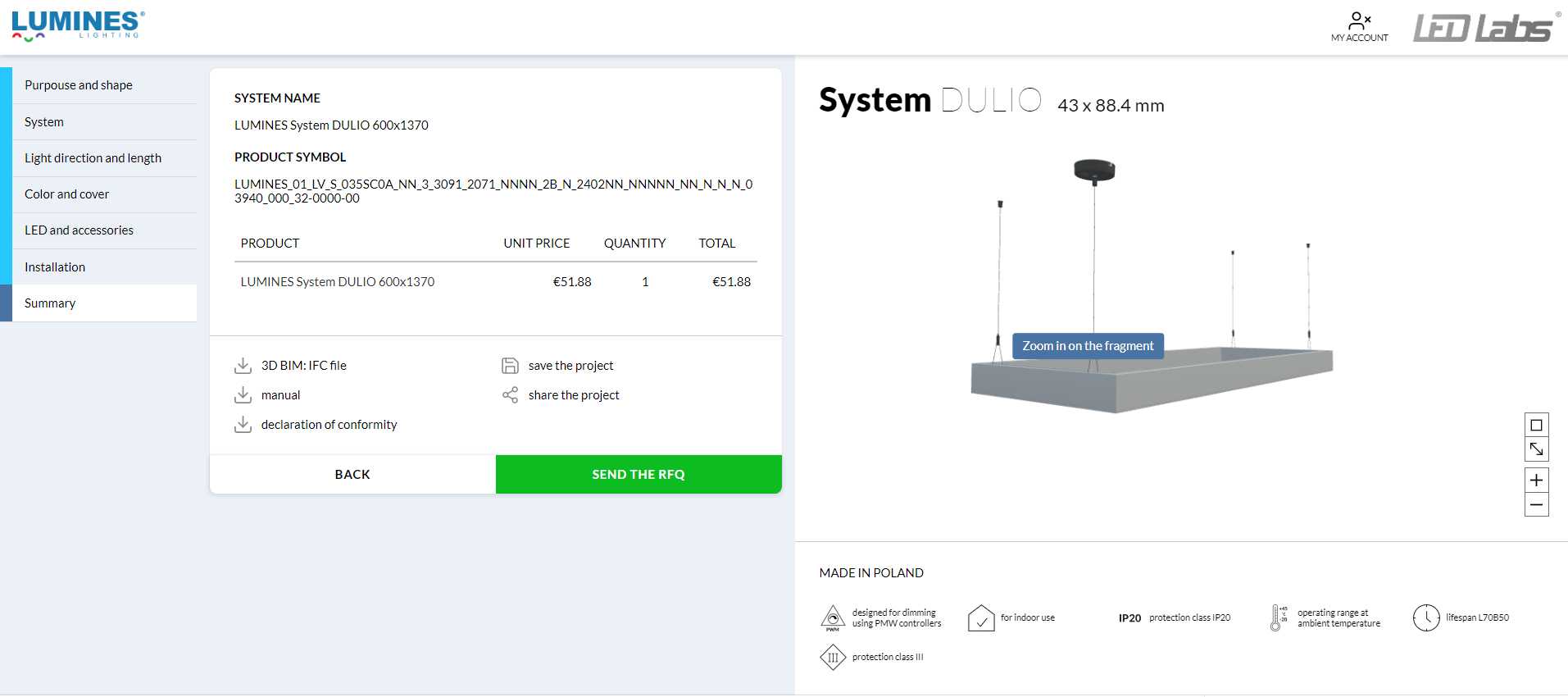Click 'operating range at ambient temperature' text
Screen dimensions: 1568x697
coord(1338,618)
